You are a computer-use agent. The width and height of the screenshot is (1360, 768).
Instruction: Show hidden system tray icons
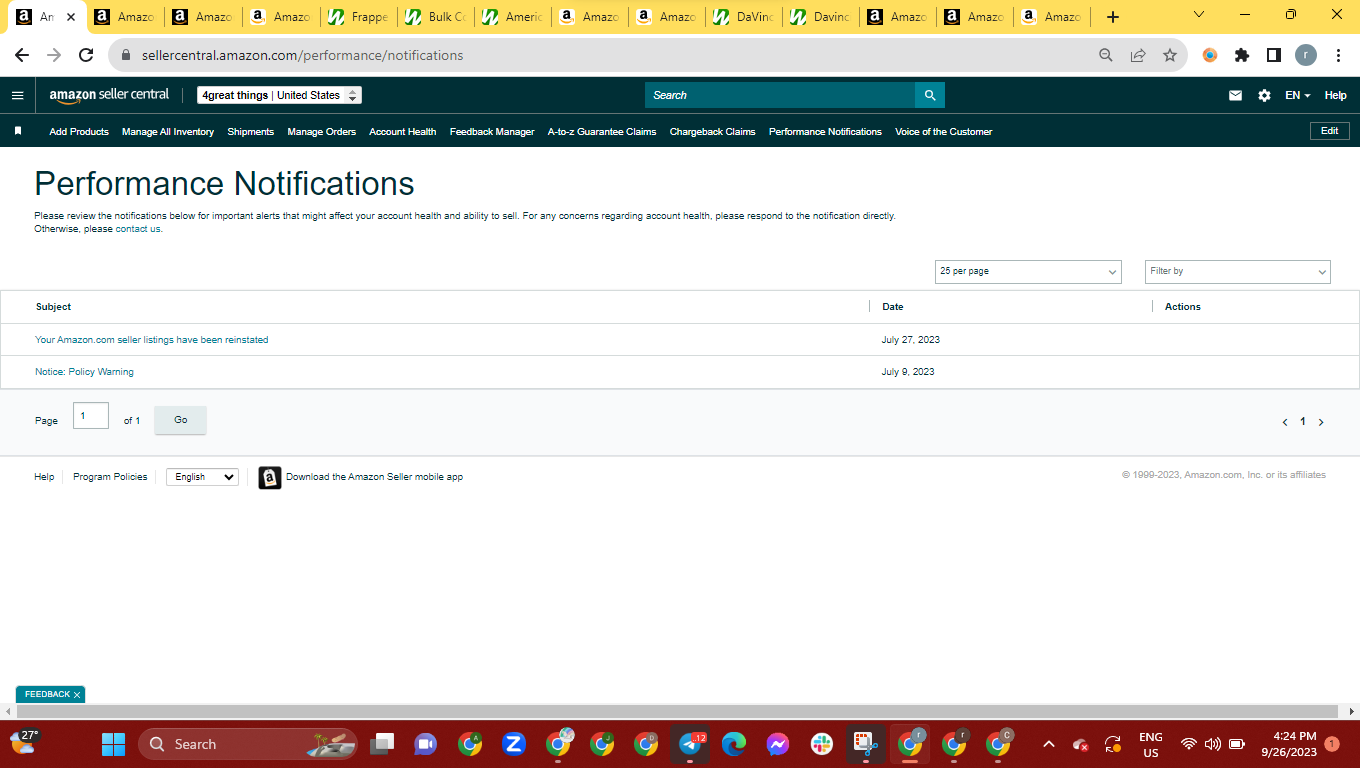pyautogui.click(x=1048, y=744)
